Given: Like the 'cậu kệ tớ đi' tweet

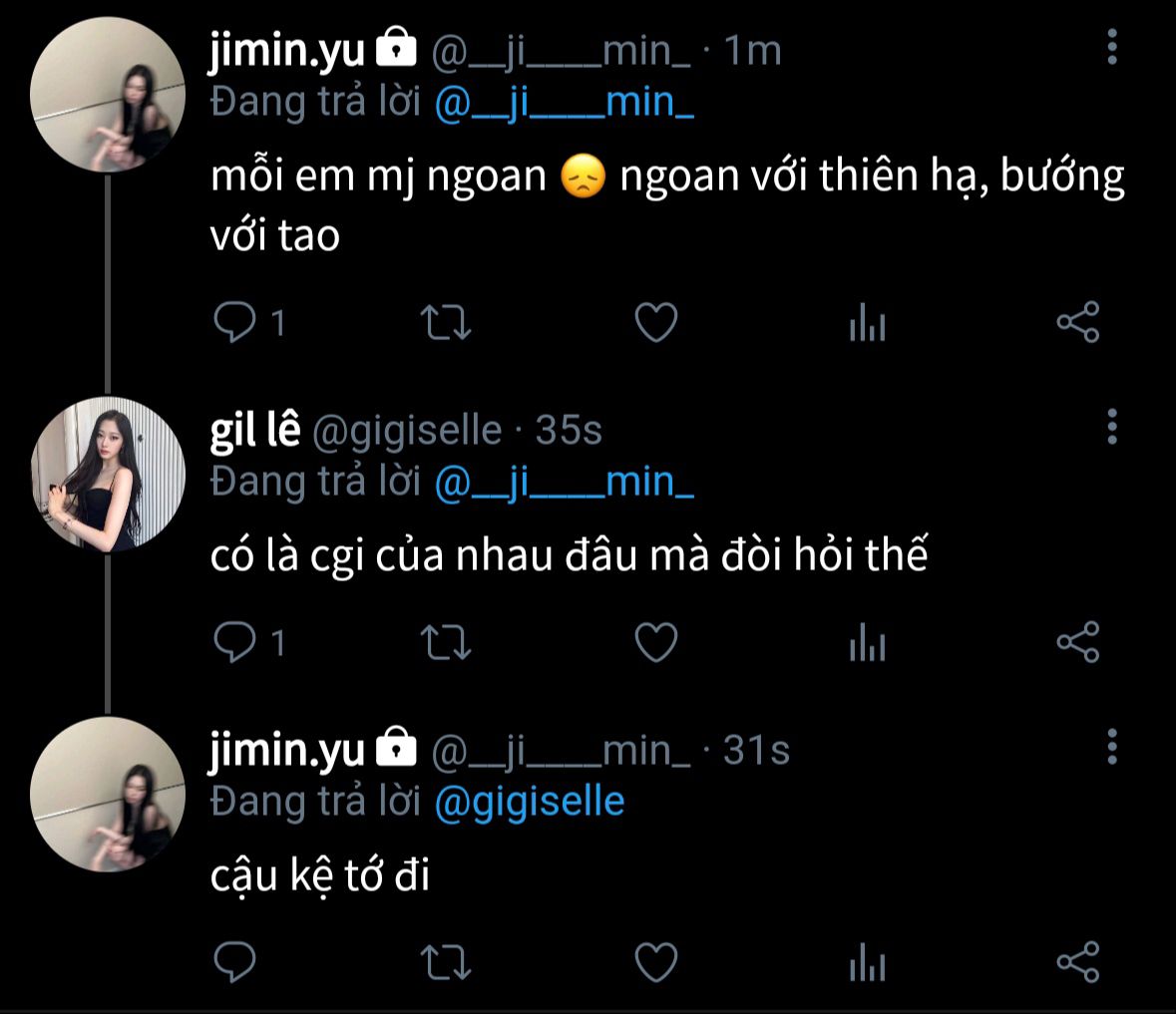Looking at the screenshot, I should click(656, 962).
